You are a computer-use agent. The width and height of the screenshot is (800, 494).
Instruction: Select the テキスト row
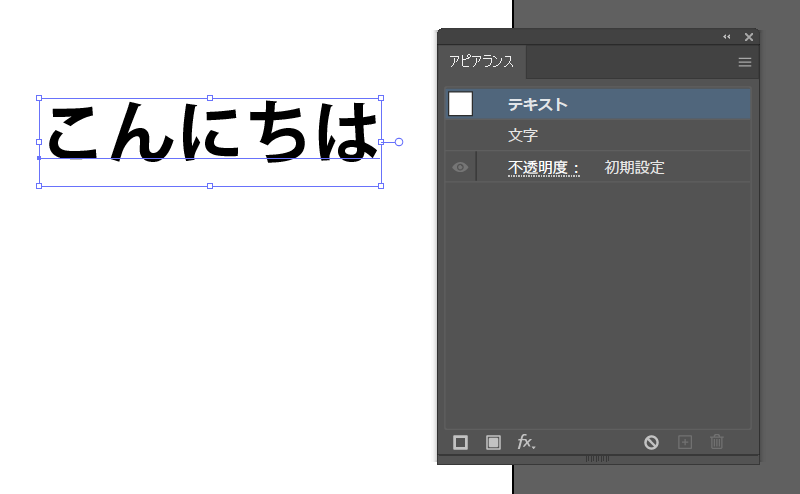click(x=597, y=104)
